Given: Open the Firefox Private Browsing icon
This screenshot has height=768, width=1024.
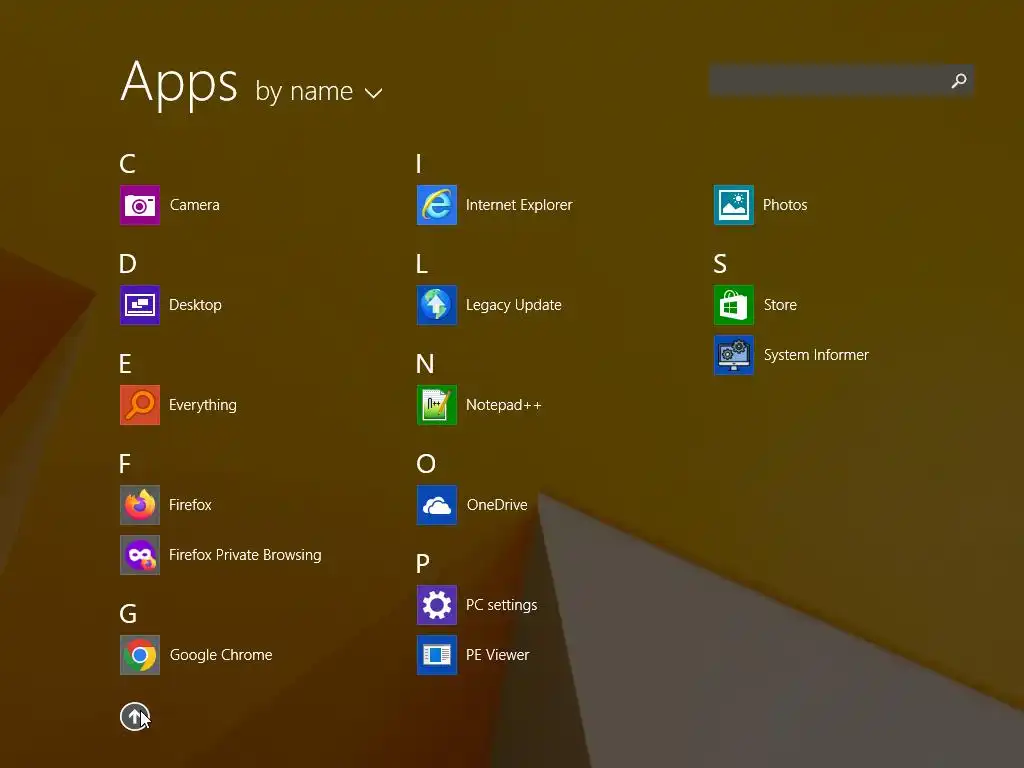Looking at the screenshot, I should click(140, 555).
